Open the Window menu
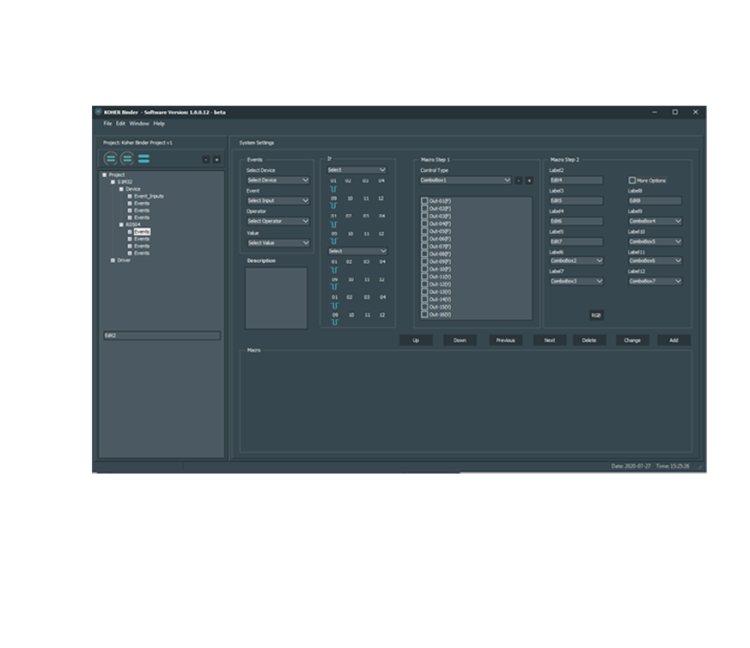This screenshot has width=750, height=648. point(139,123)
